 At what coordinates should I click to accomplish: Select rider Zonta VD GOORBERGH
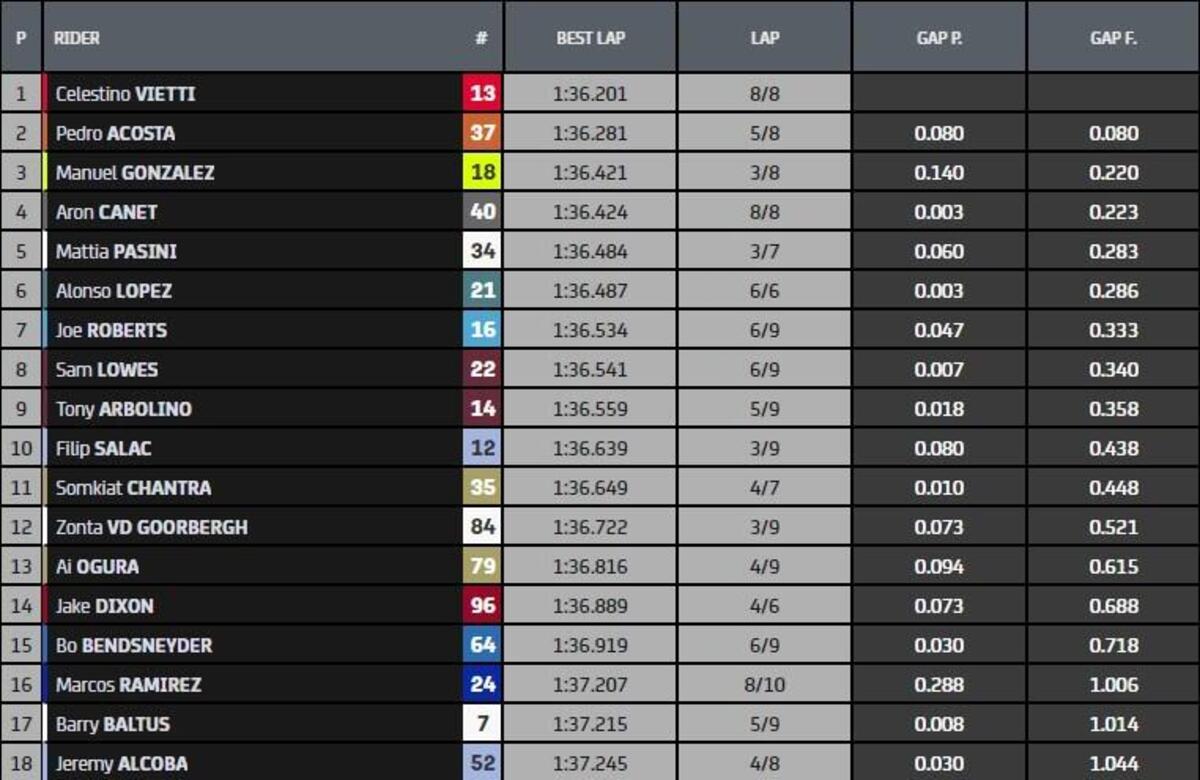pos(151,527)
